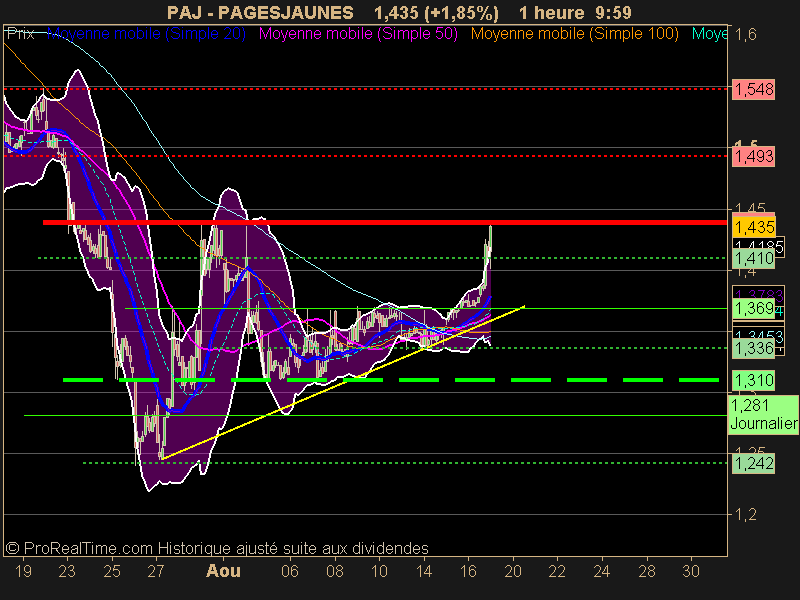Select the 1,242 green price label
The height and width of the screenshot is (600, 800).
[x=754, y=464]
